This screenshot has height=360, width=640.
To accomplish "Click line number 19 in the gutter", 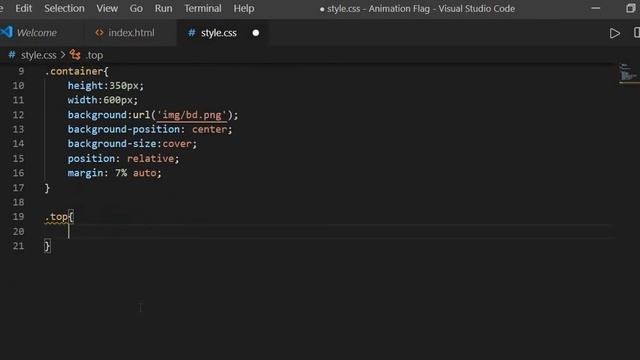I will [18, 217].
